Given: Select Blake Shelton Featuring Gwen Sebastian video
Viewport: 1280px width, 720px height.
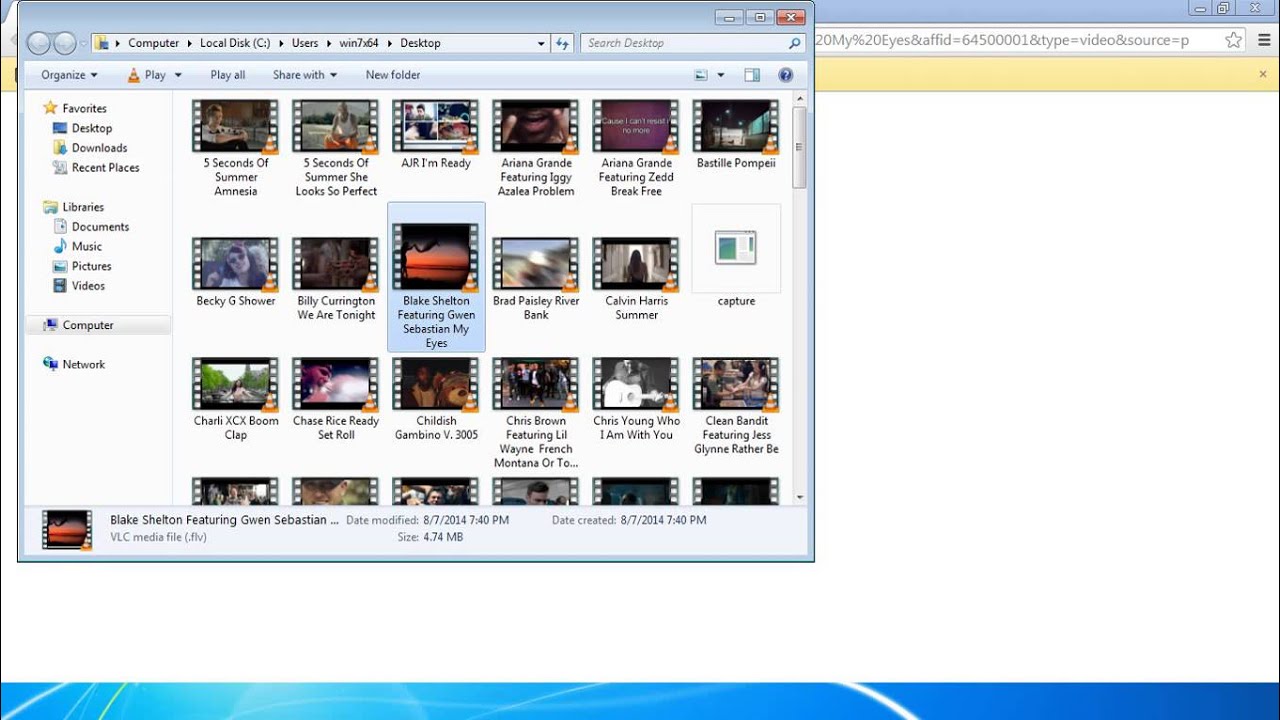Looking at the screenshot, I should tap(436, 278).
